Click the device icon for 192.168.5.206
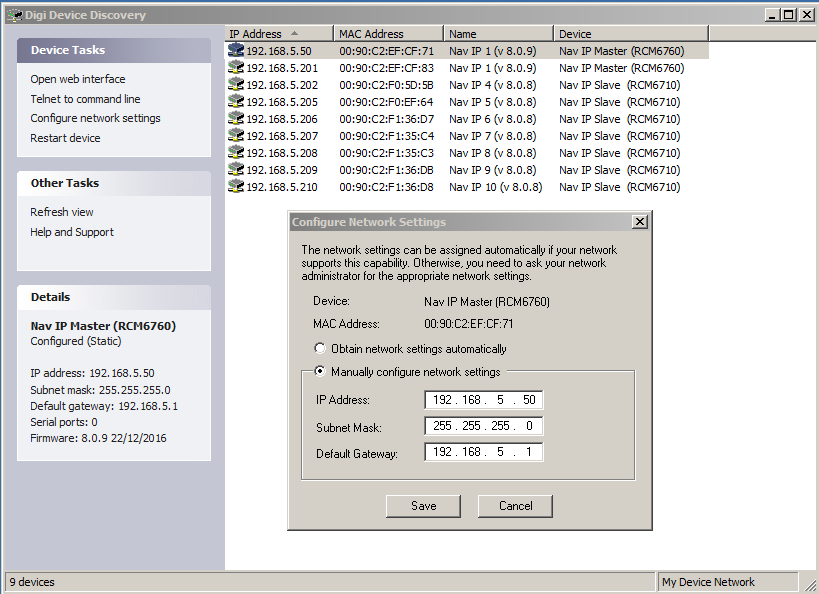Image resolution: width=819 pixels, height=594 pixels. 236,119
